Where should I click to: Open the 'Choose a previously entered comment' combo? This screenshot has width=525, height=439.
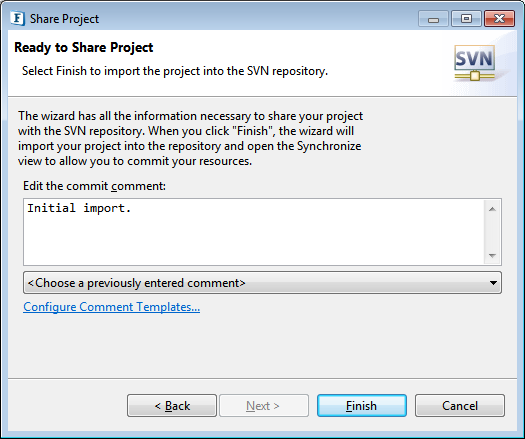(x=262, y=283)
